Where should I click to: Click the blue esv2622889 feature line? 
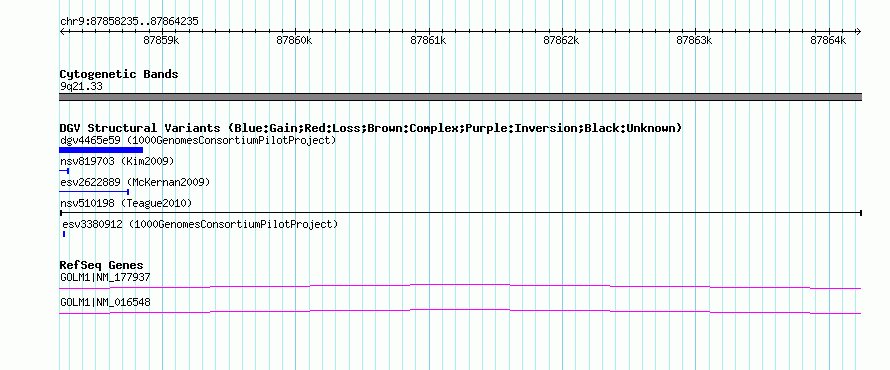(94, 192)
